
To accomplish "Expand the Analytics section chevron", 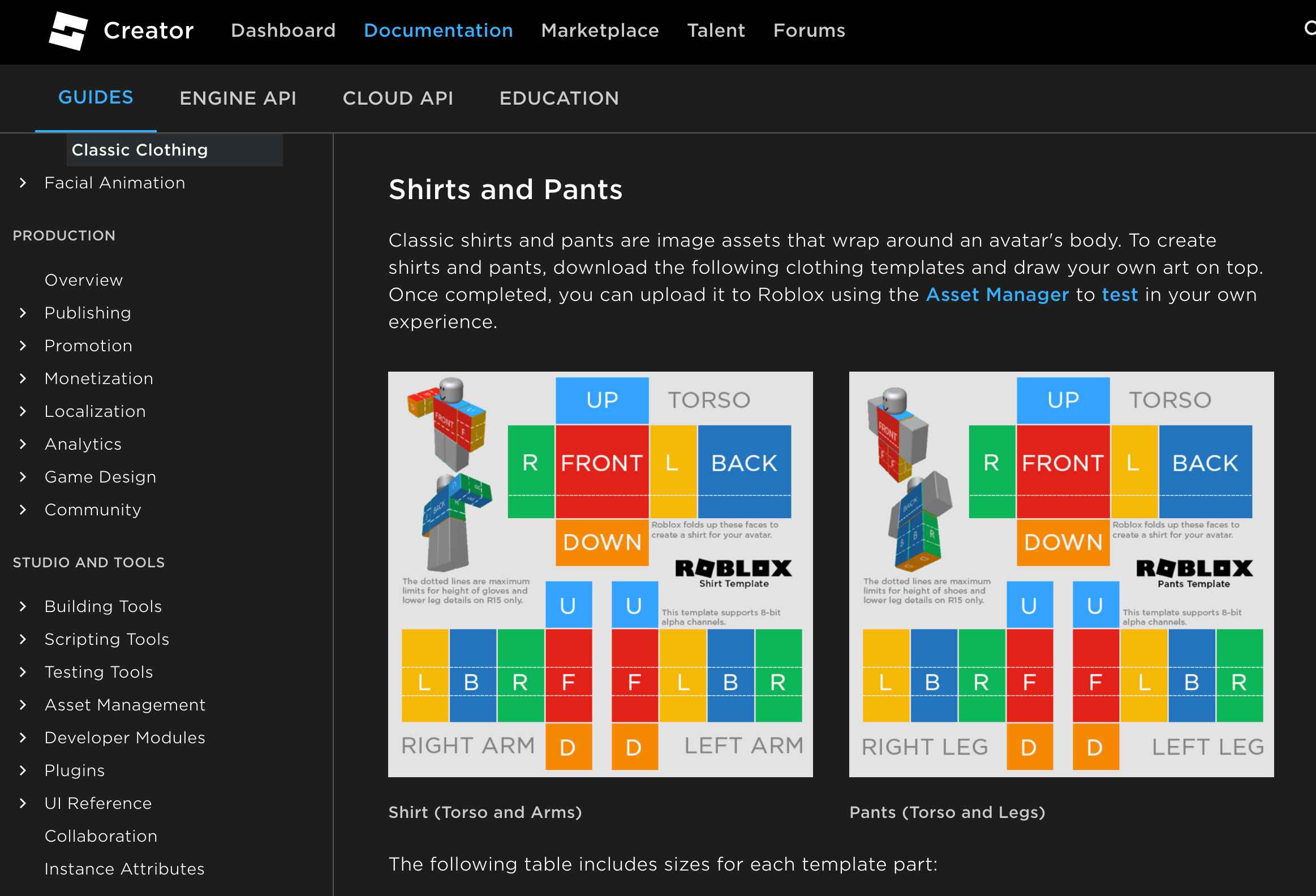I will pos(23,444).
